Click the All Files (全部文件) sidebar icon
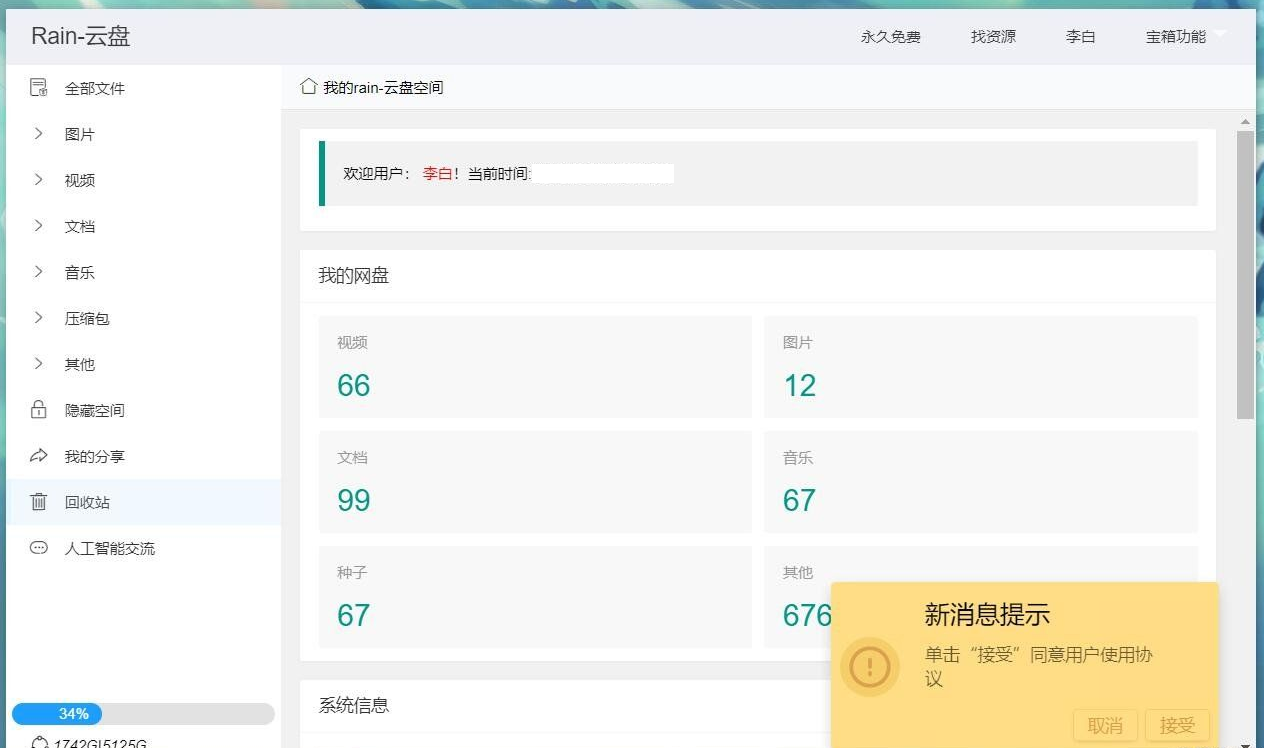This screenshot has width=1264, height=748. 39,88
